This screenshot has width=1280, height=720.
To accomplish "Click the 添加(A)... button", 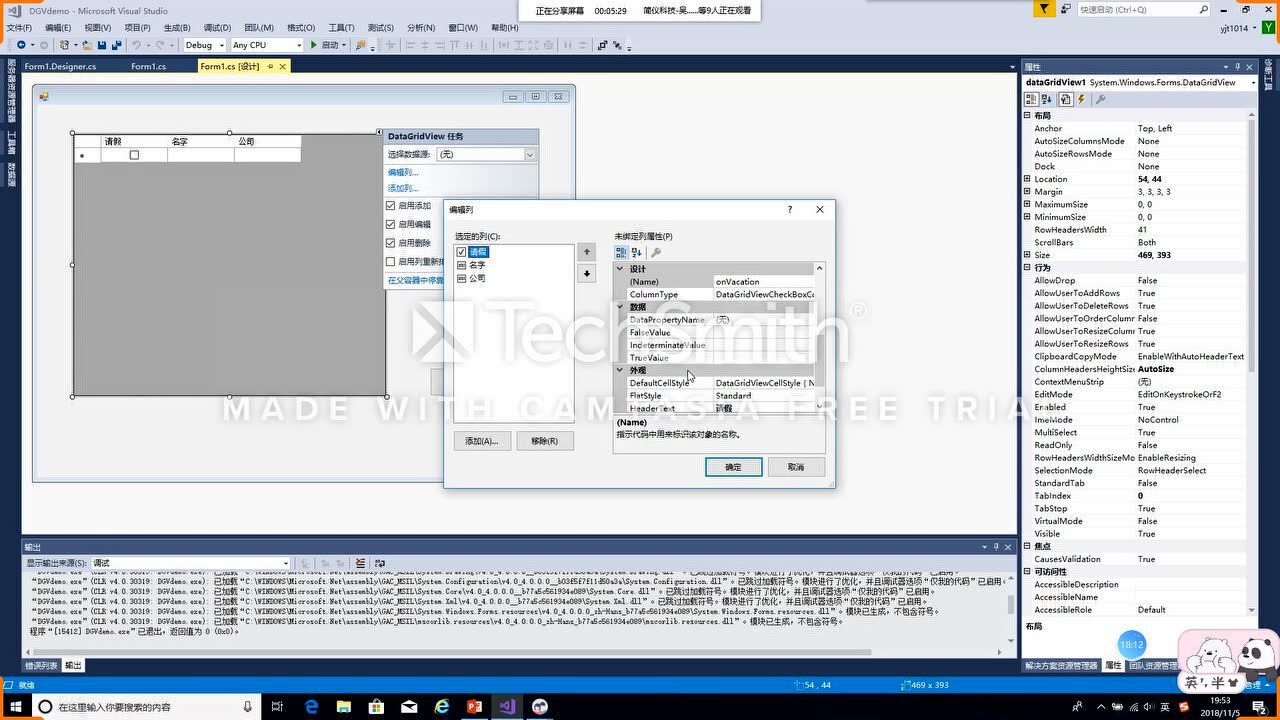I will click(x=482, y=441).
